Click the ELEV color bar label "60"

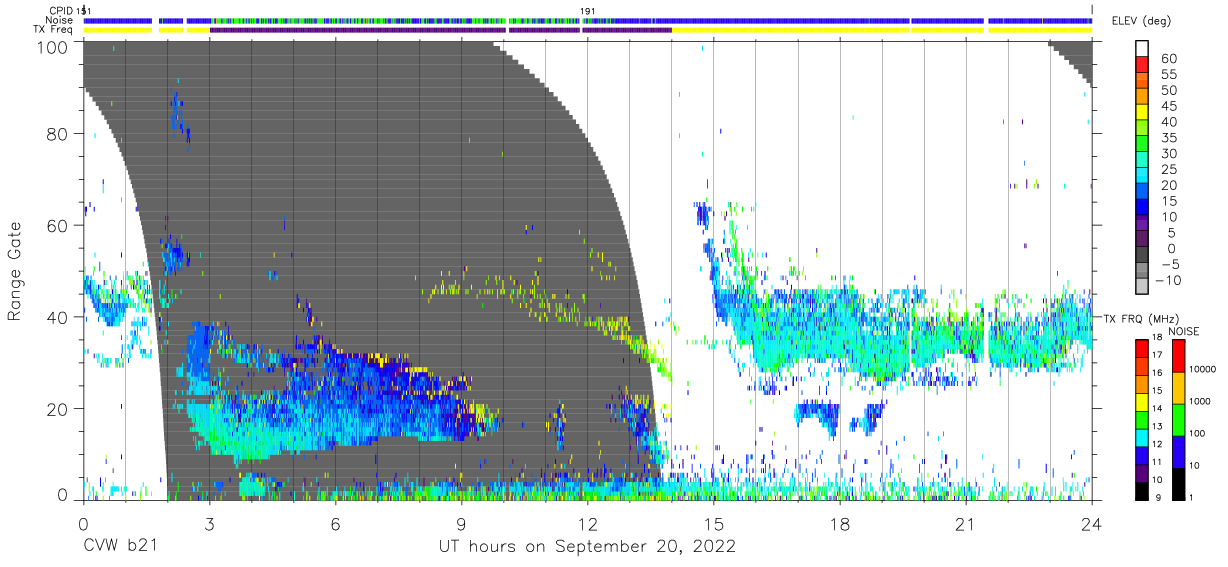click(x=1169, y=59)
